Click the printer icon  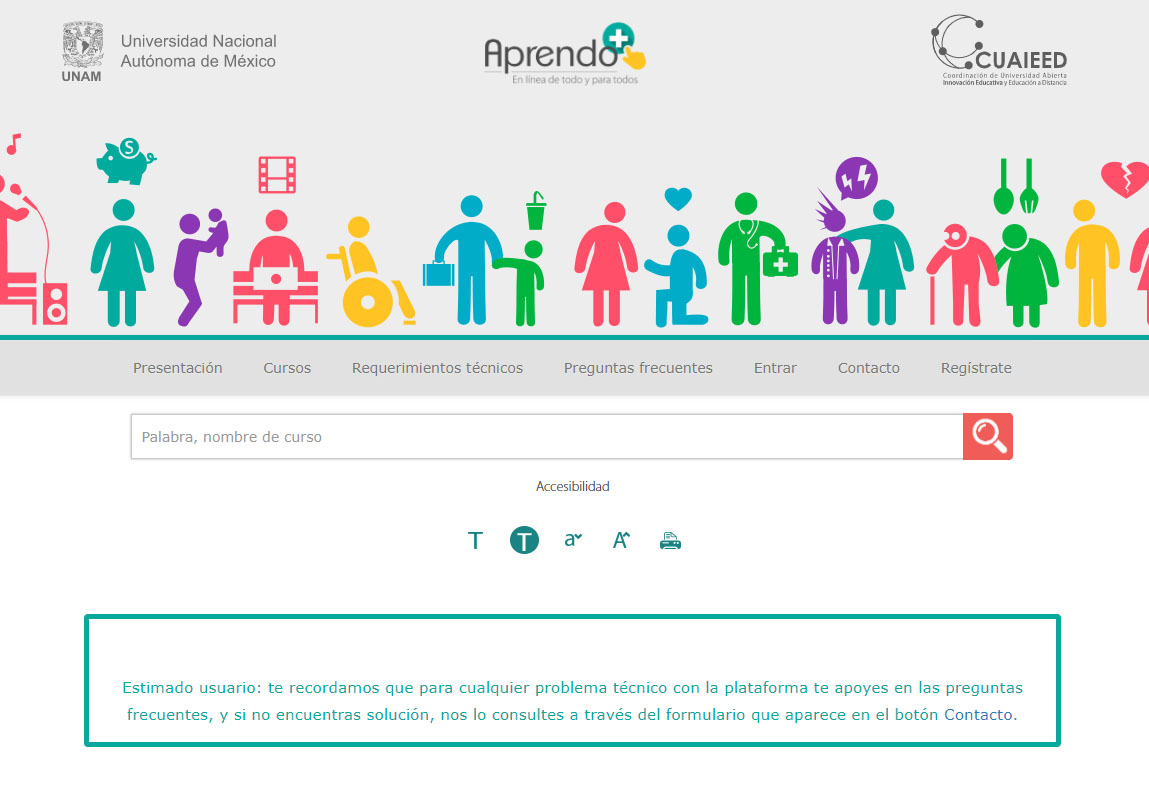pos(670,541)
